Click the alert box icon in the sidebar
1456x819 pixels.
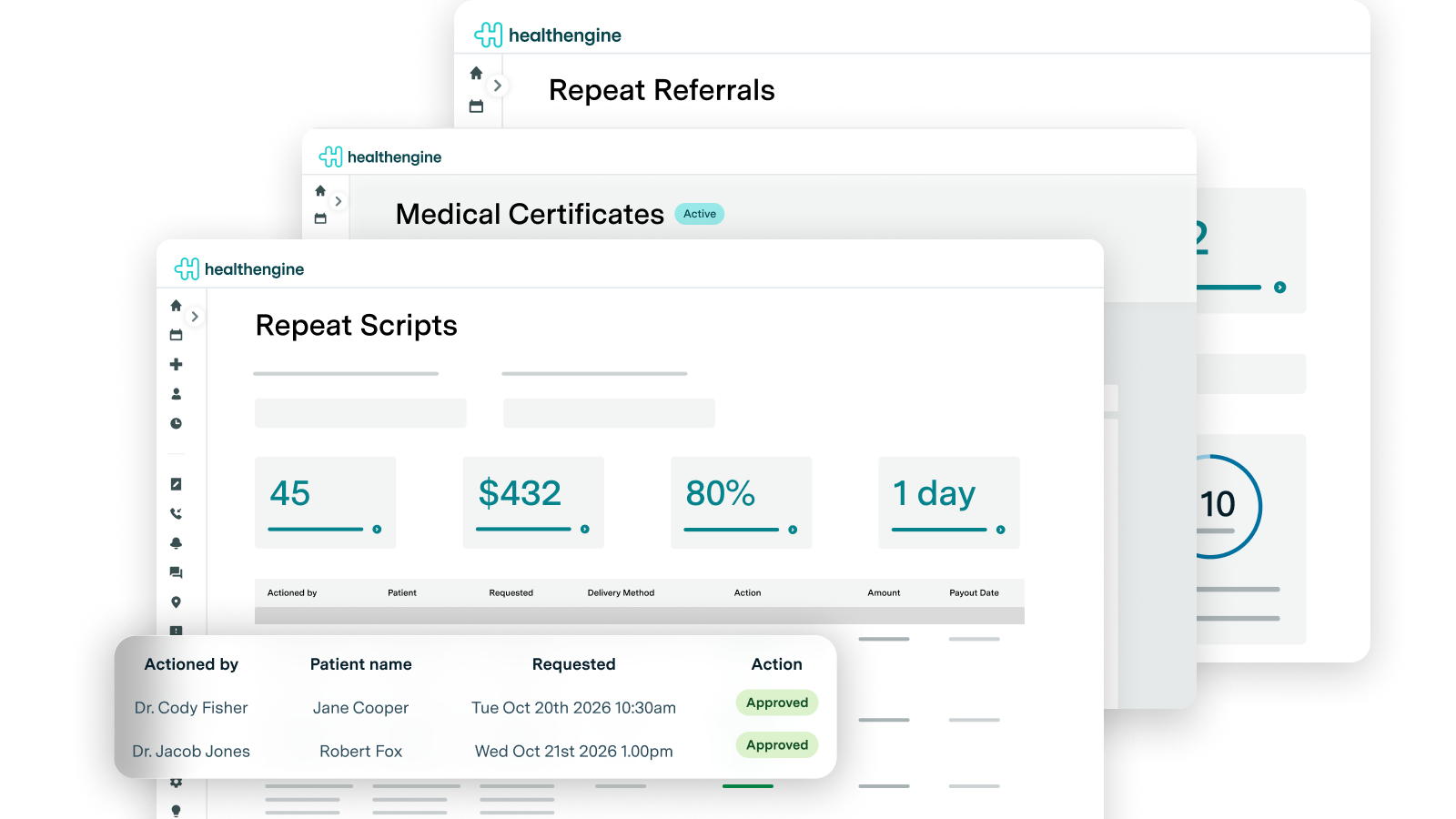coord(177,630)
